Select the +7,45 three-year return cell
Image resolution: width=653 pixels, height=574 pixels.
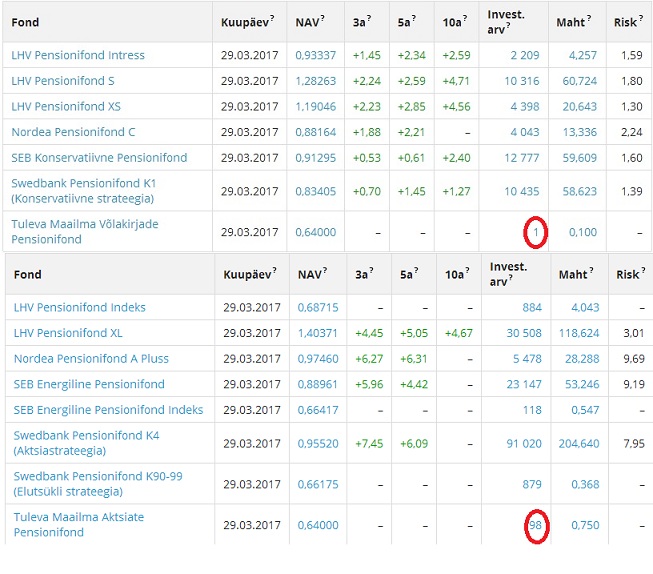coord(369,443)
